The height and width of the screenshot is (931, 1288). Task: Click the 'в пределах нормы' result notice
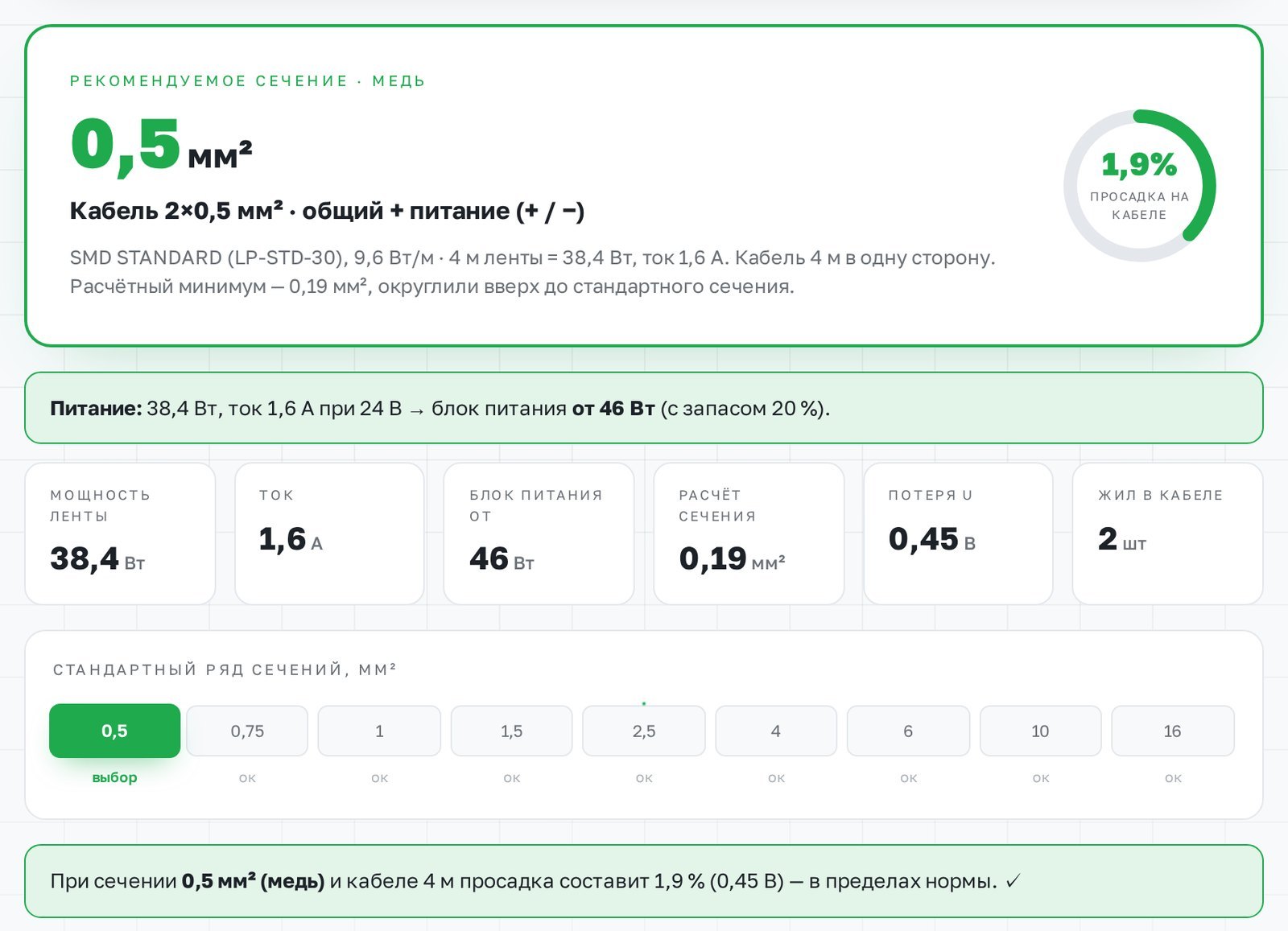coord(644,881)
